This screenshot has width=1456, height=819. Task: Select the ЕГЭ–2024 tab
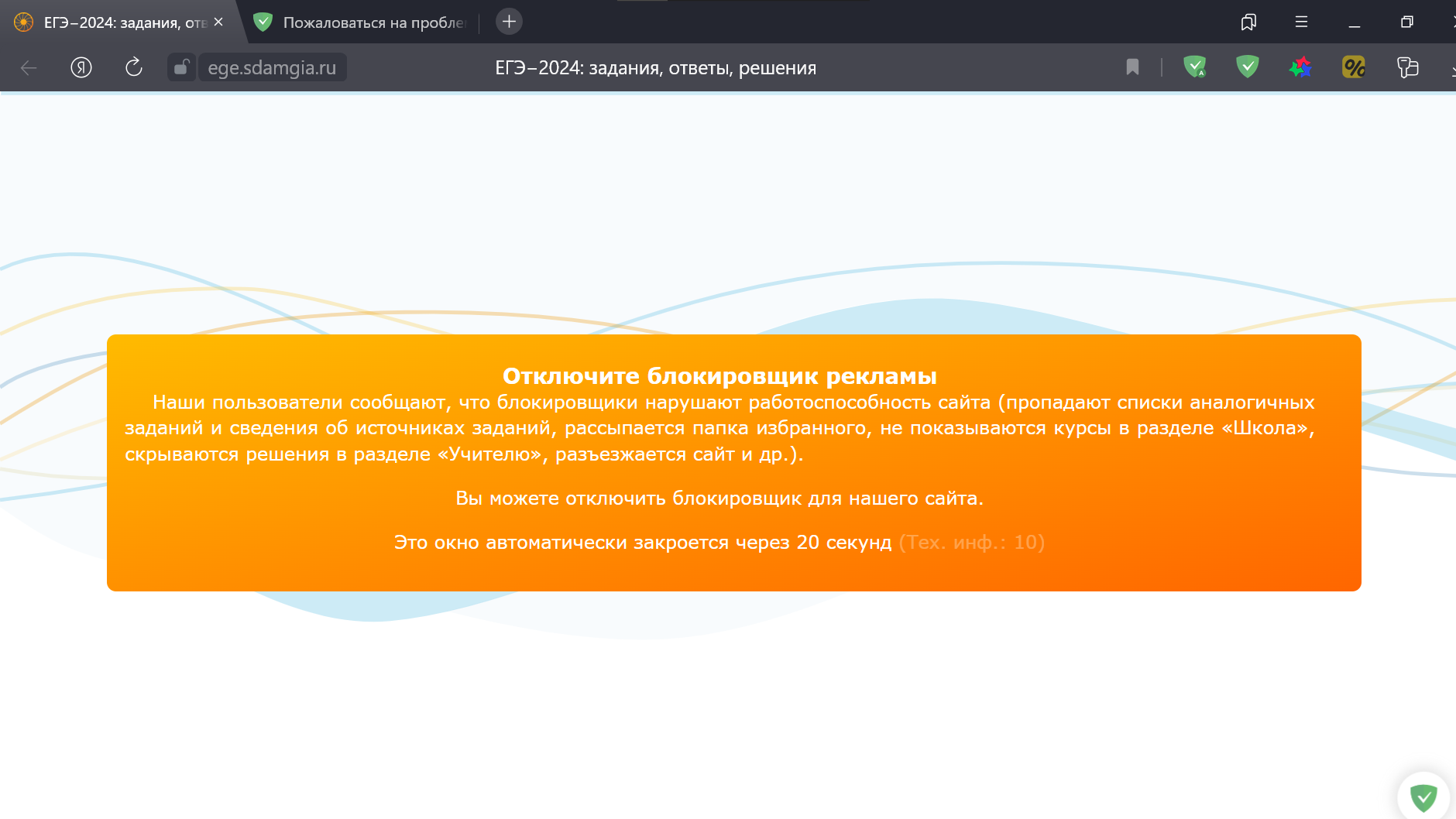[116, 22]
